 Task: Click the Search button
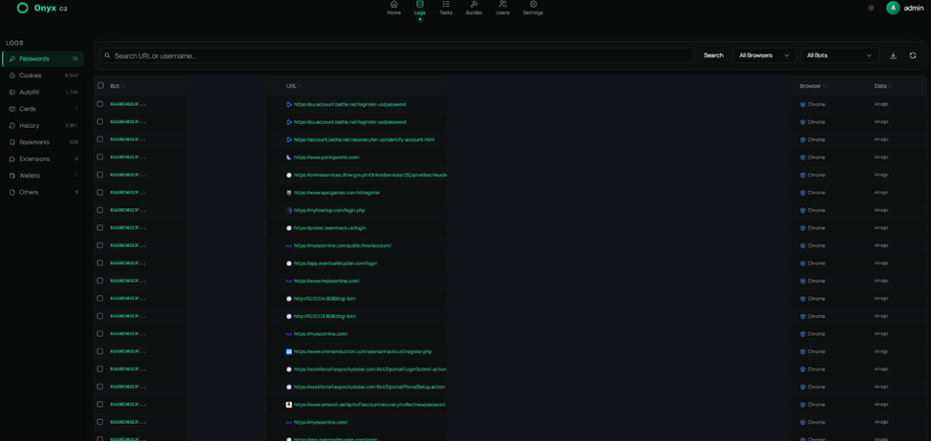(713, 56)
